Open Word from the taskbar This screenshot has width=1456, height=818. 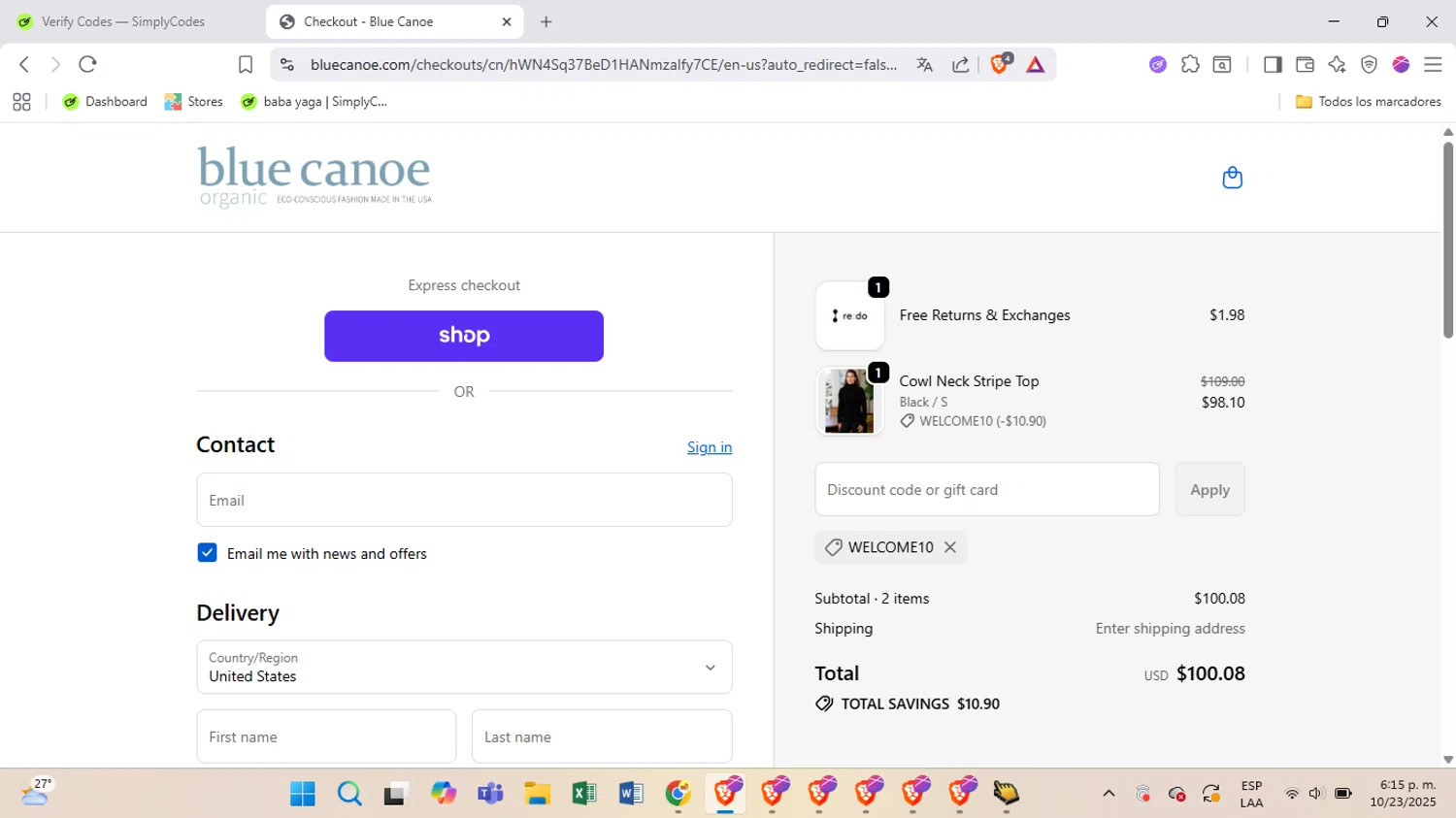click(x=631, y=794)
